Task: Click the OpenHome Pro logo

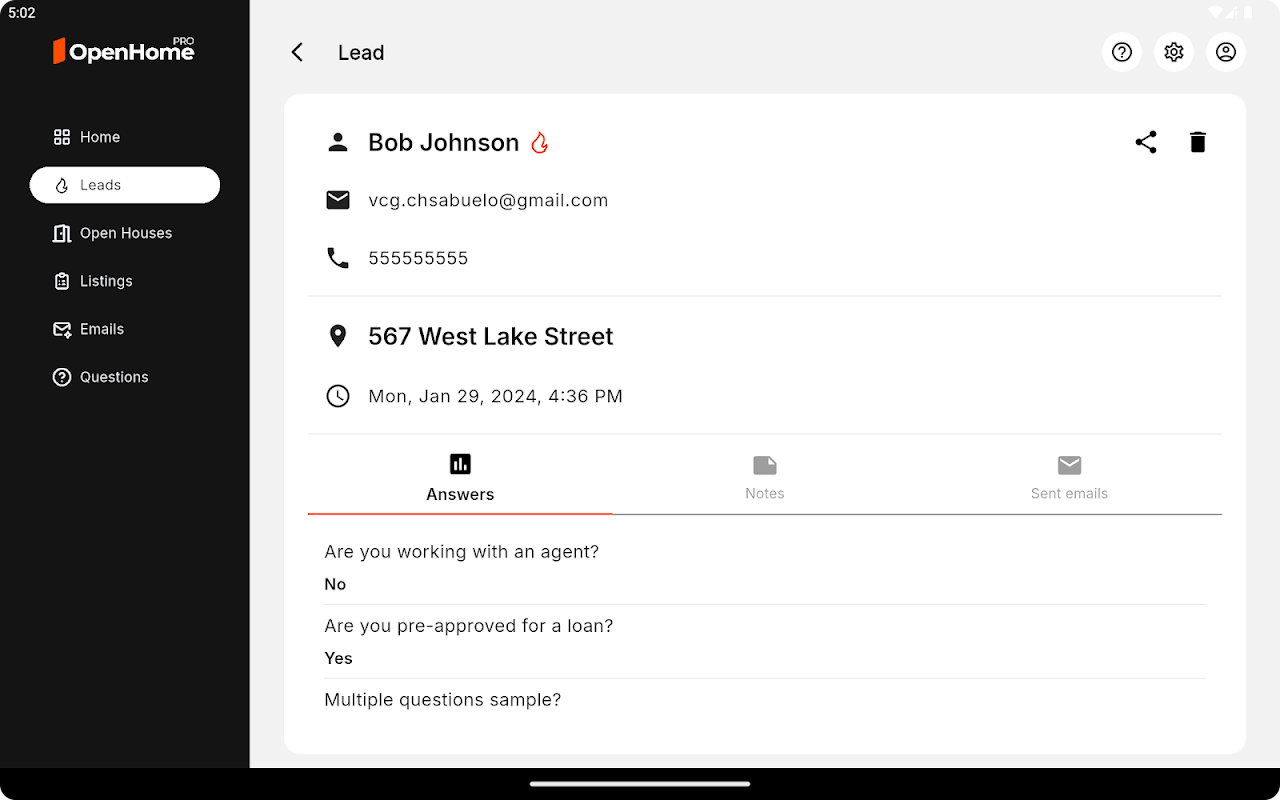Action: point(124,51)
